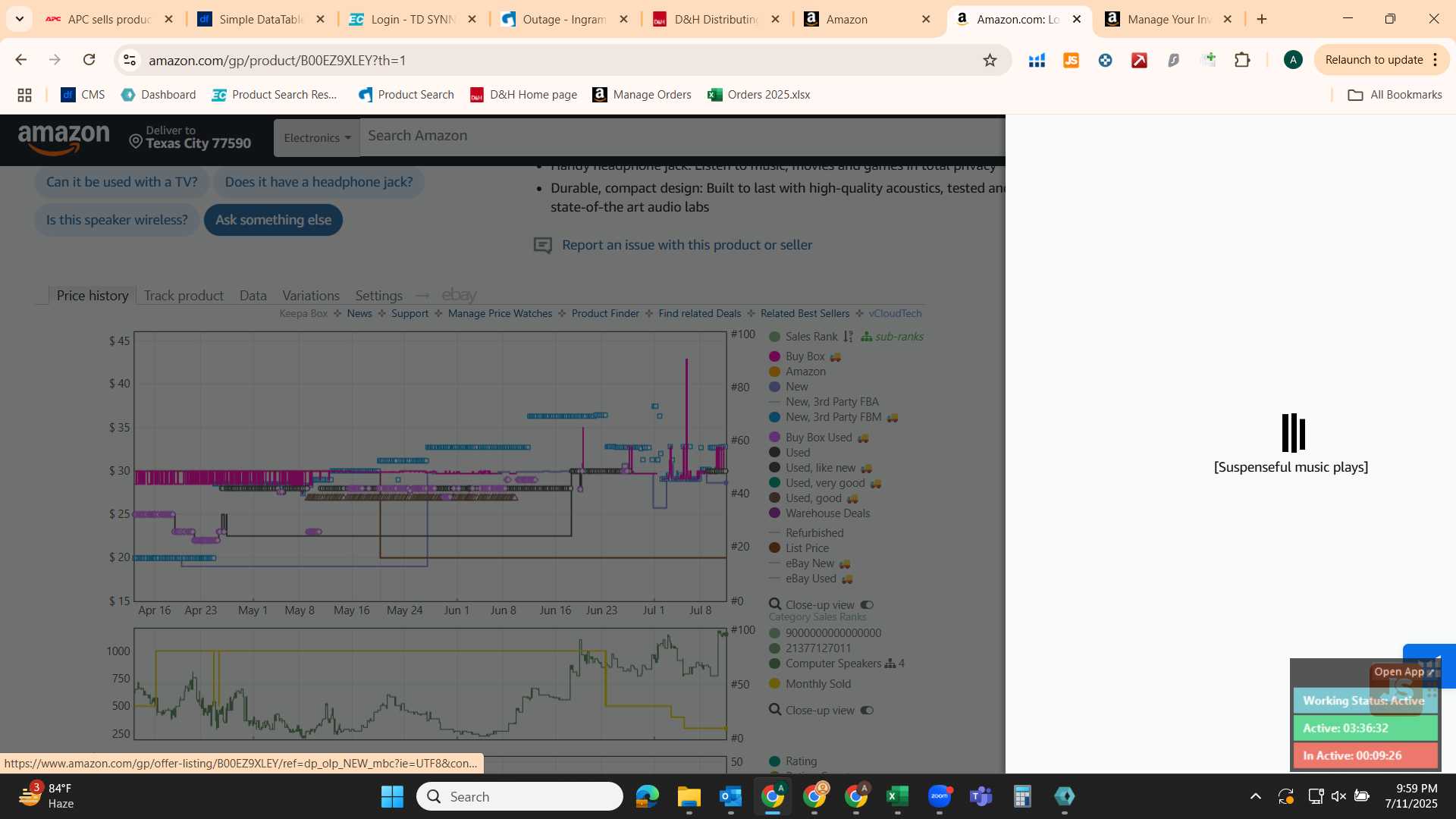
Task: Switch to Track product tab
Action: point(184,296)
